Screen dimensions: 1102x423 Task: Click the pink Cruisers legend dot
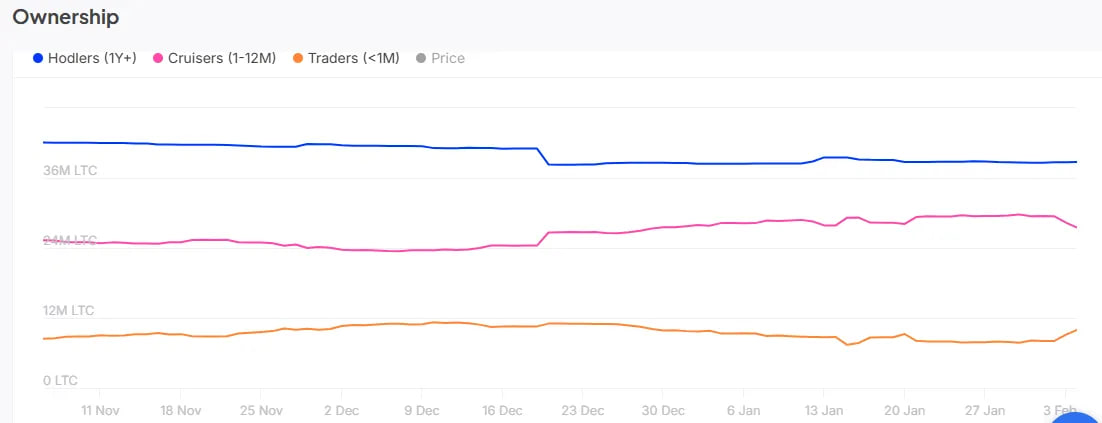tap(158, 58)
